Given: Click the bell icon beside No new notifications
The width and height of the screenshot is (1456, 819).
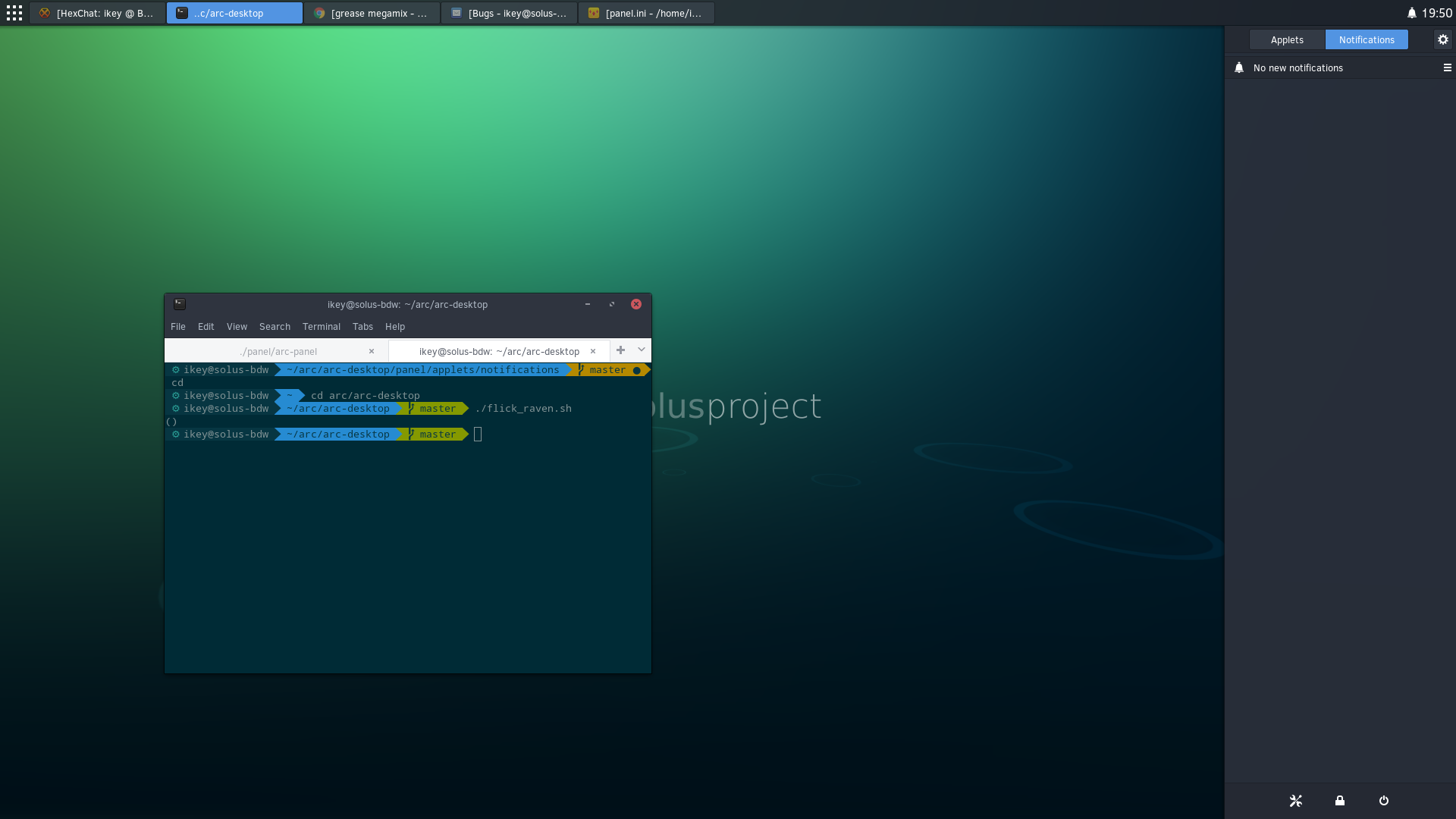Looking at the screenshot, I should coord(1239,67).
